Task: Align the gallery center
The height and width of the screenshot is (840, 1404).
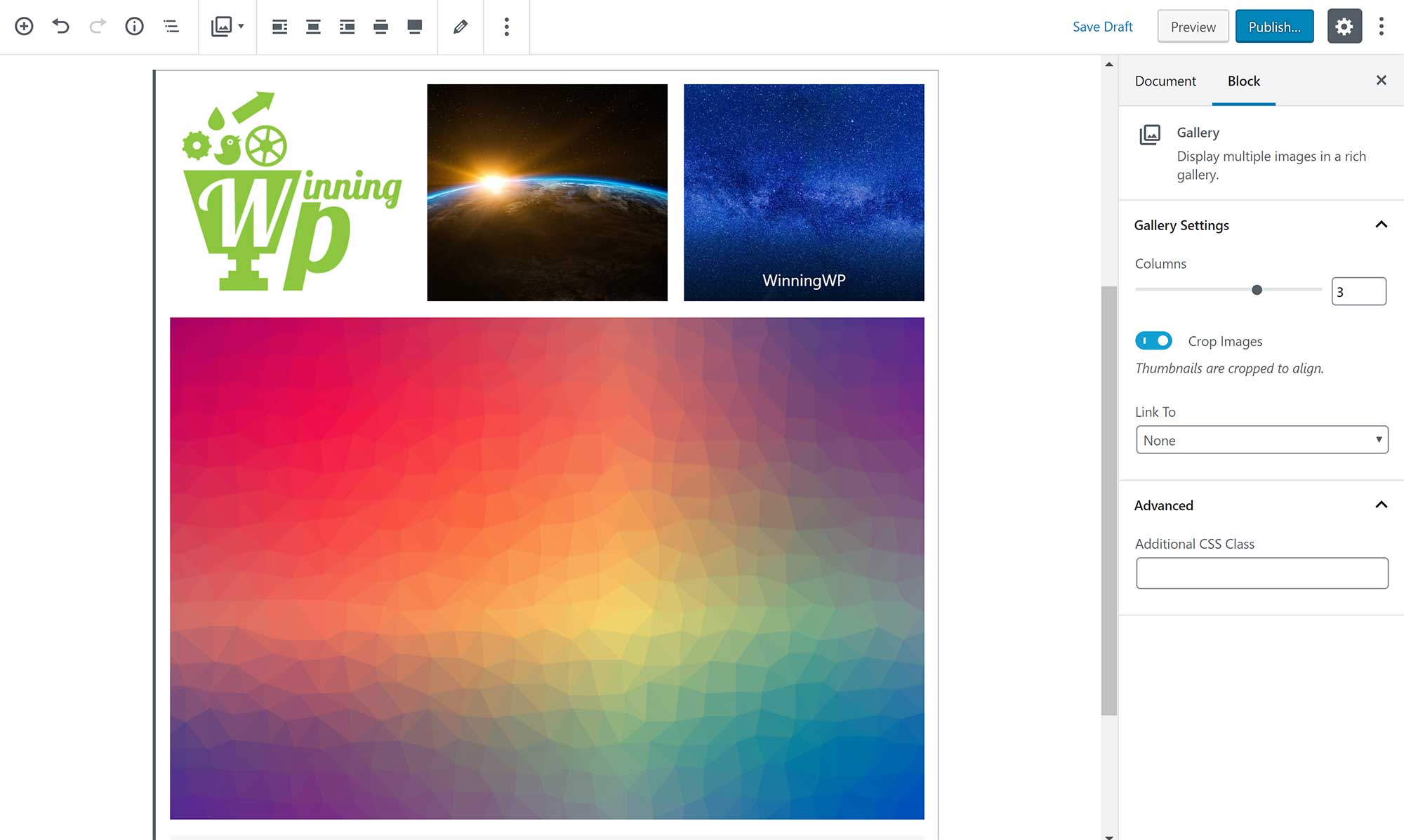Action: tap(313, 27)
